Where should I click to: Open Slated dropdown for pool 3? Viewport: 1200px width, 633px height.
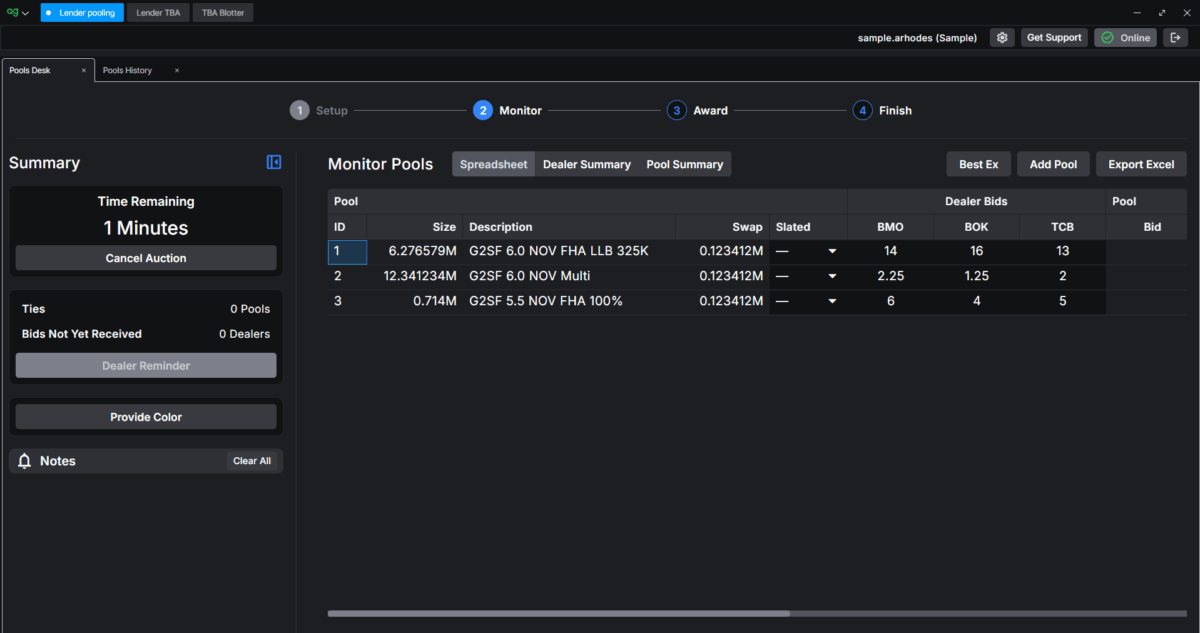click(831, 302)
